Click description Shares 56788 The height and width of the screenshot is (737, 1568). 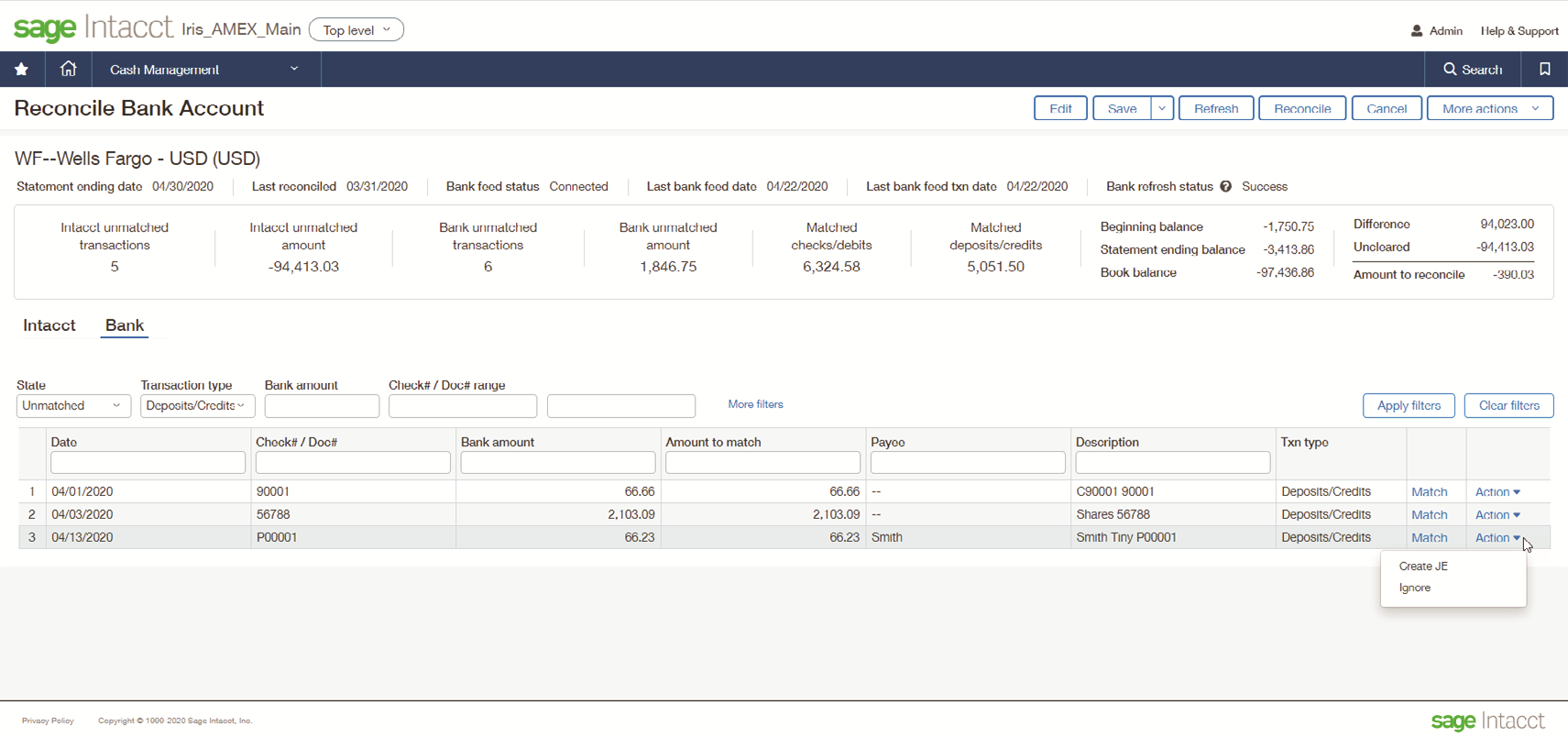coord(1113,514)
